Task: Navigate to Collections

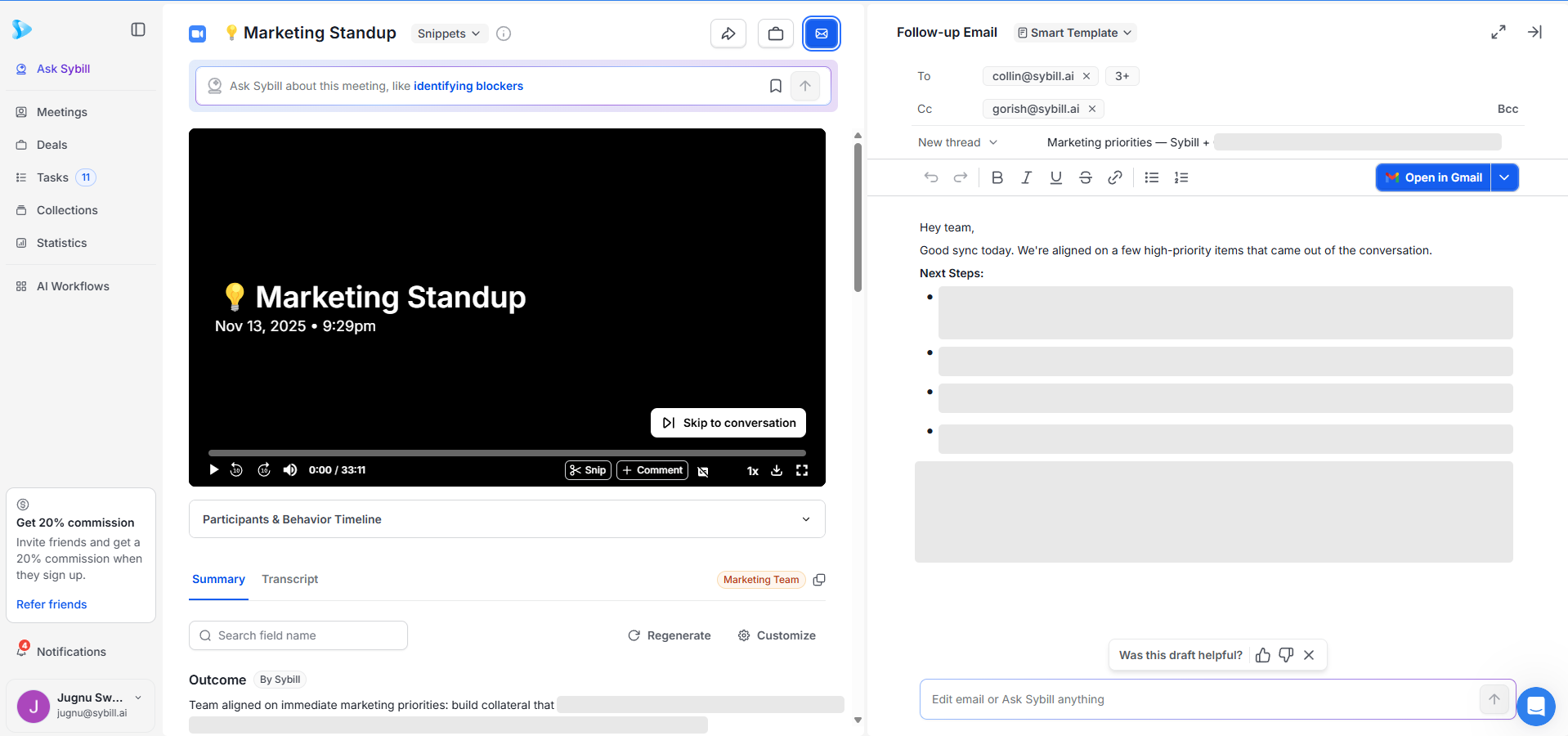Action: [x=67, y=210]
